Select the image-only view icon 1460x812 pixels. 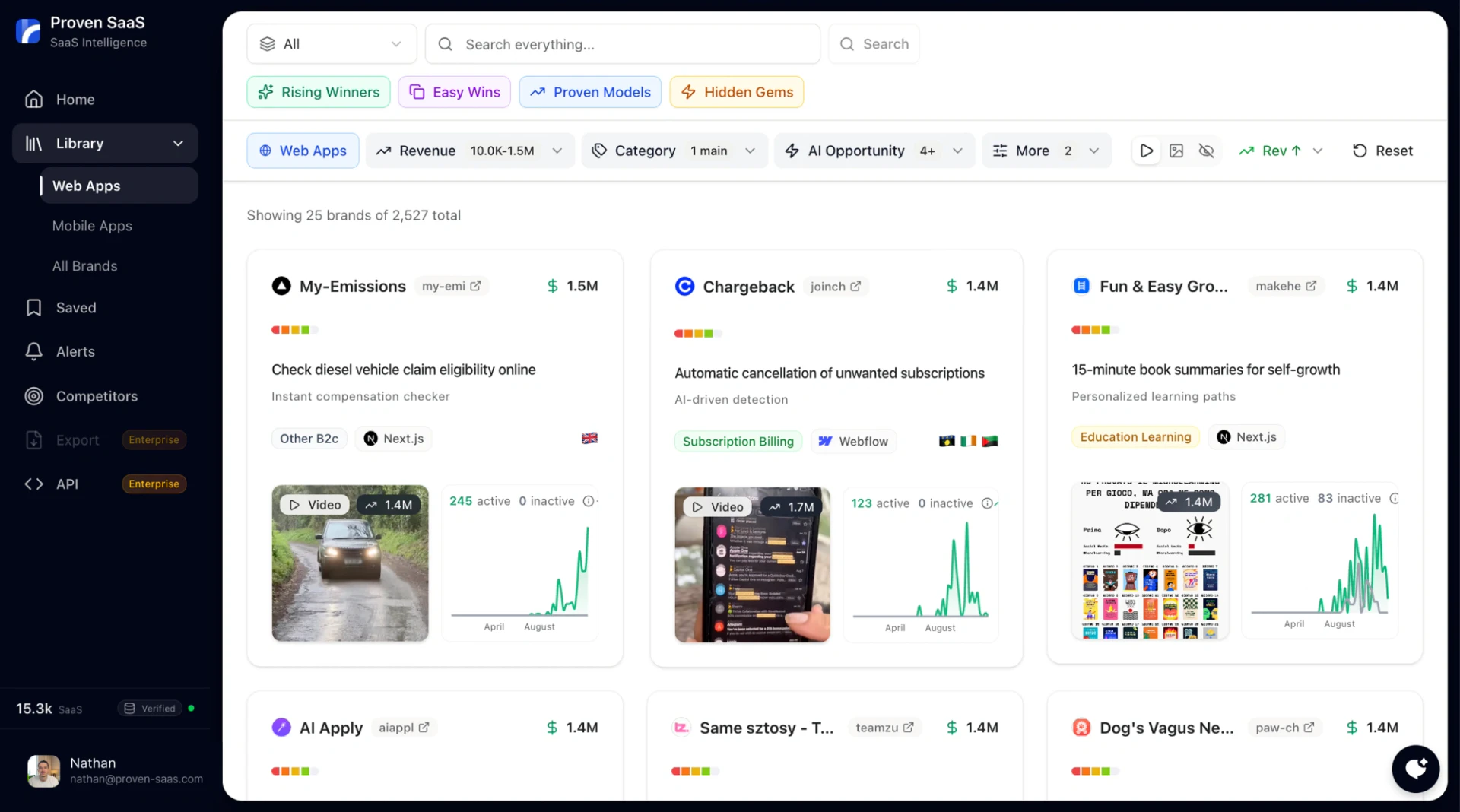[x=1176, y=150]
